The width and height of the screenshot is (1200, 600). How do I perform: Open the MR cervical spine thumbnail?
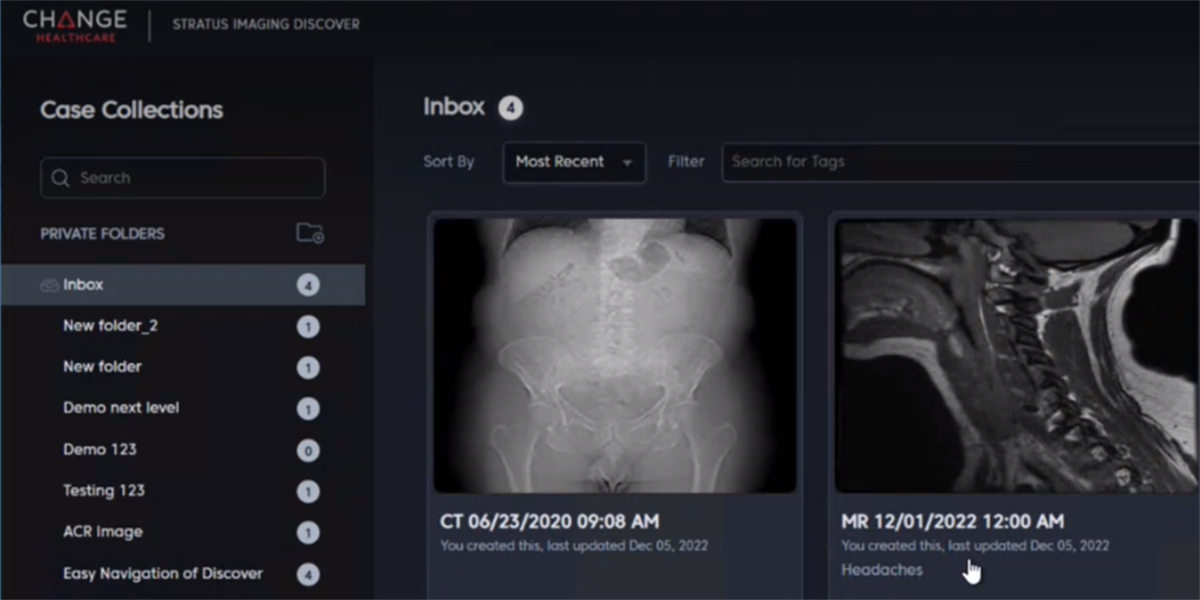pos(1016,355)
